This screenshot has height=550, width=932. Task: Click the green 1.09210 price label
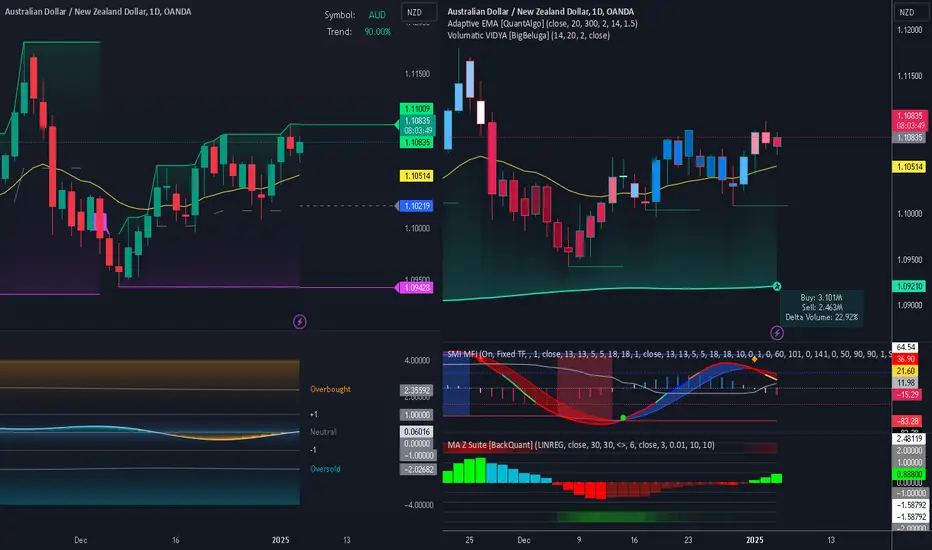(x=909, y=286)
